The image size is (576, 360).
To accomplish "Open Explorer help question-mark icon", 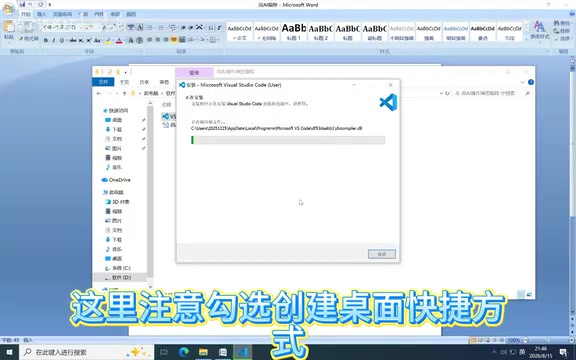I will [x=530, y=82].
